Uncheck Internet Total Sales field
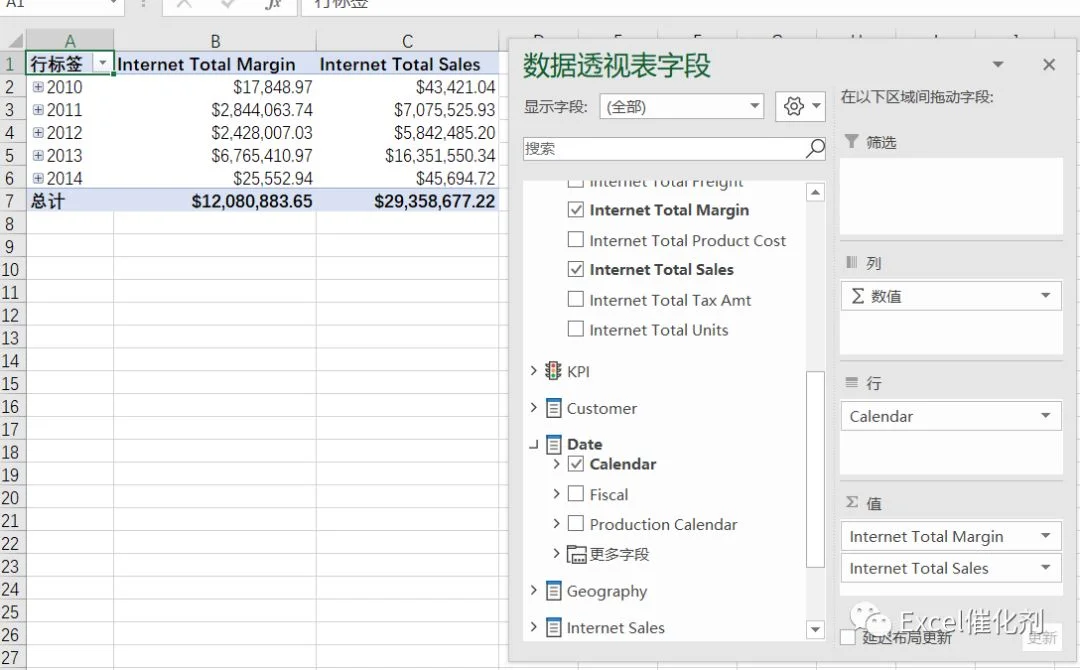Image resolution: width=1080 pixels, height=670 pixels. click(576, 269)
